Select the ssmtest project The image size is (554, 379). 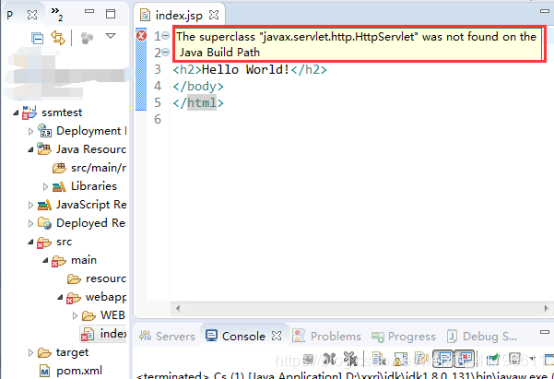click(61, 112)
